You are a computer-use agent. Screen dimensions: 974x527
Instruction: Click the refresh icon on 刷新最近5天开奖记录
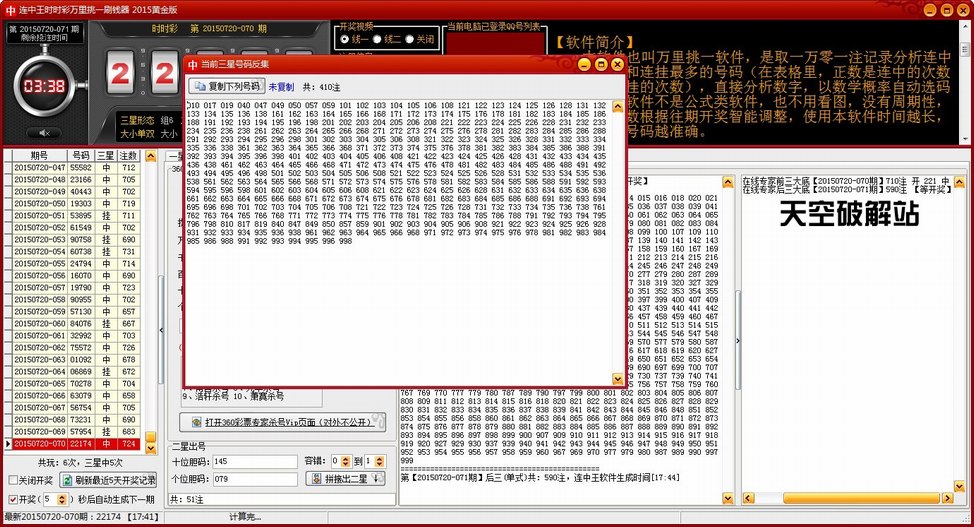pos(66,480)
